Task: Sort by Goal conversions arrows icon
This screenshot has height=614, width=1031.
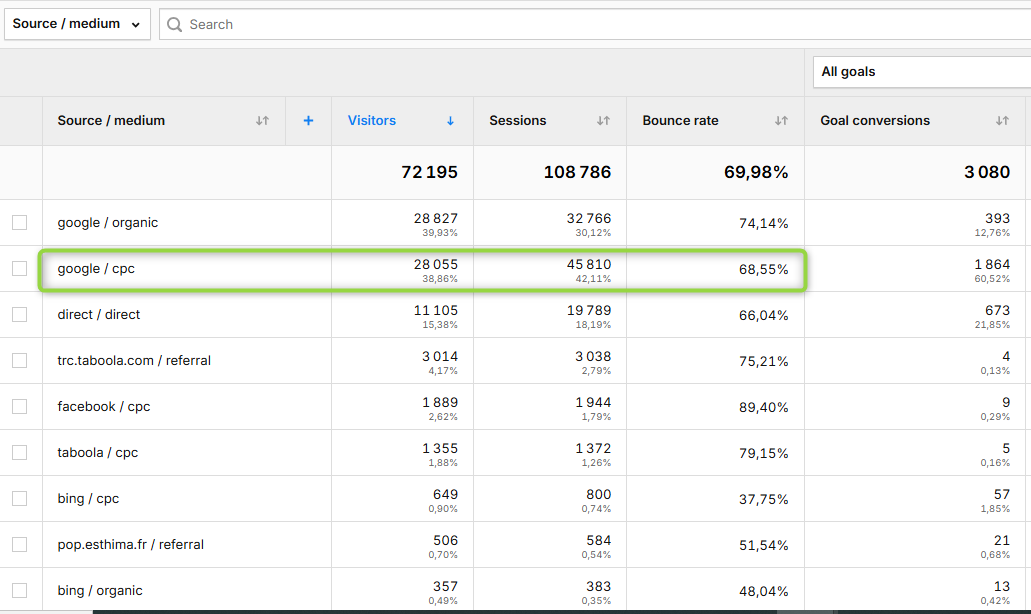Action: tap(1001, 121)
